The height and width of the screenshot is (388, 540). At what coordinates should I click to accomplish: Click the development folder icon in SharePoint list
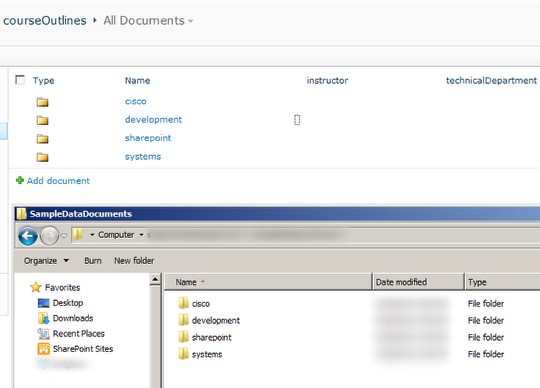[43, 120]
